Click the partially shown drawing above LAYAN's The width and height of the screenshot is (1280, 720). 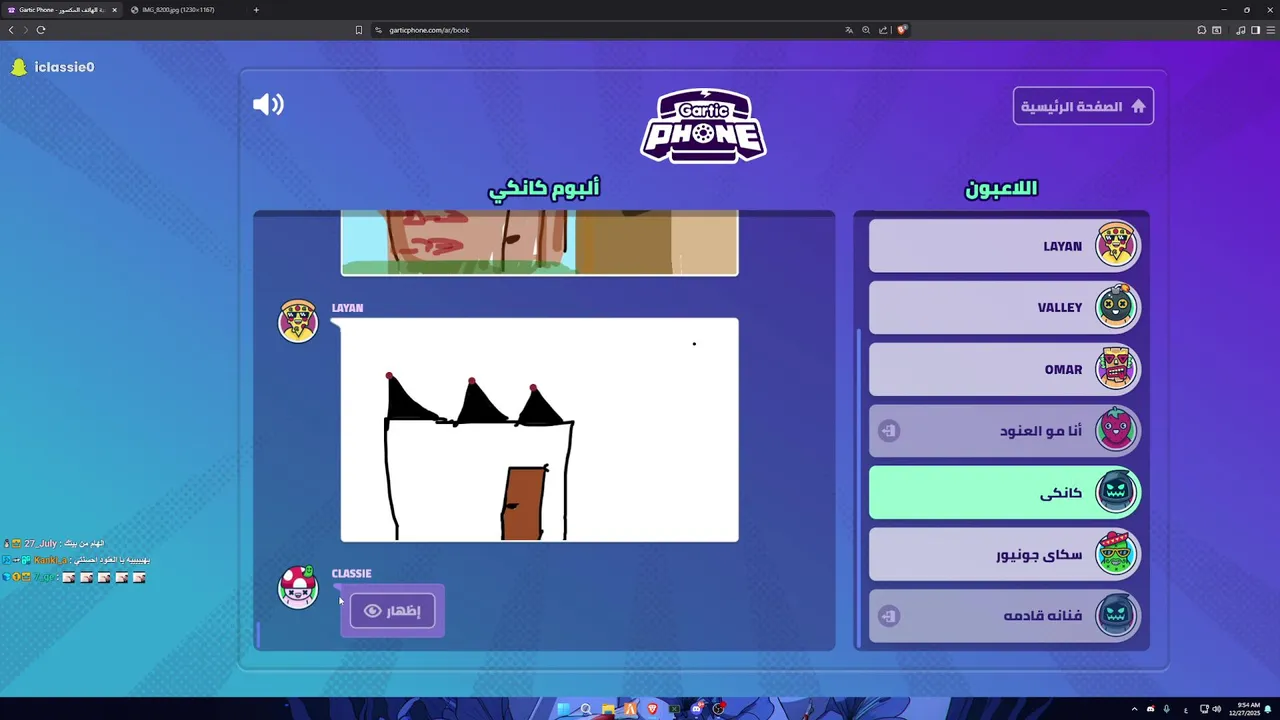pos(540,242)
